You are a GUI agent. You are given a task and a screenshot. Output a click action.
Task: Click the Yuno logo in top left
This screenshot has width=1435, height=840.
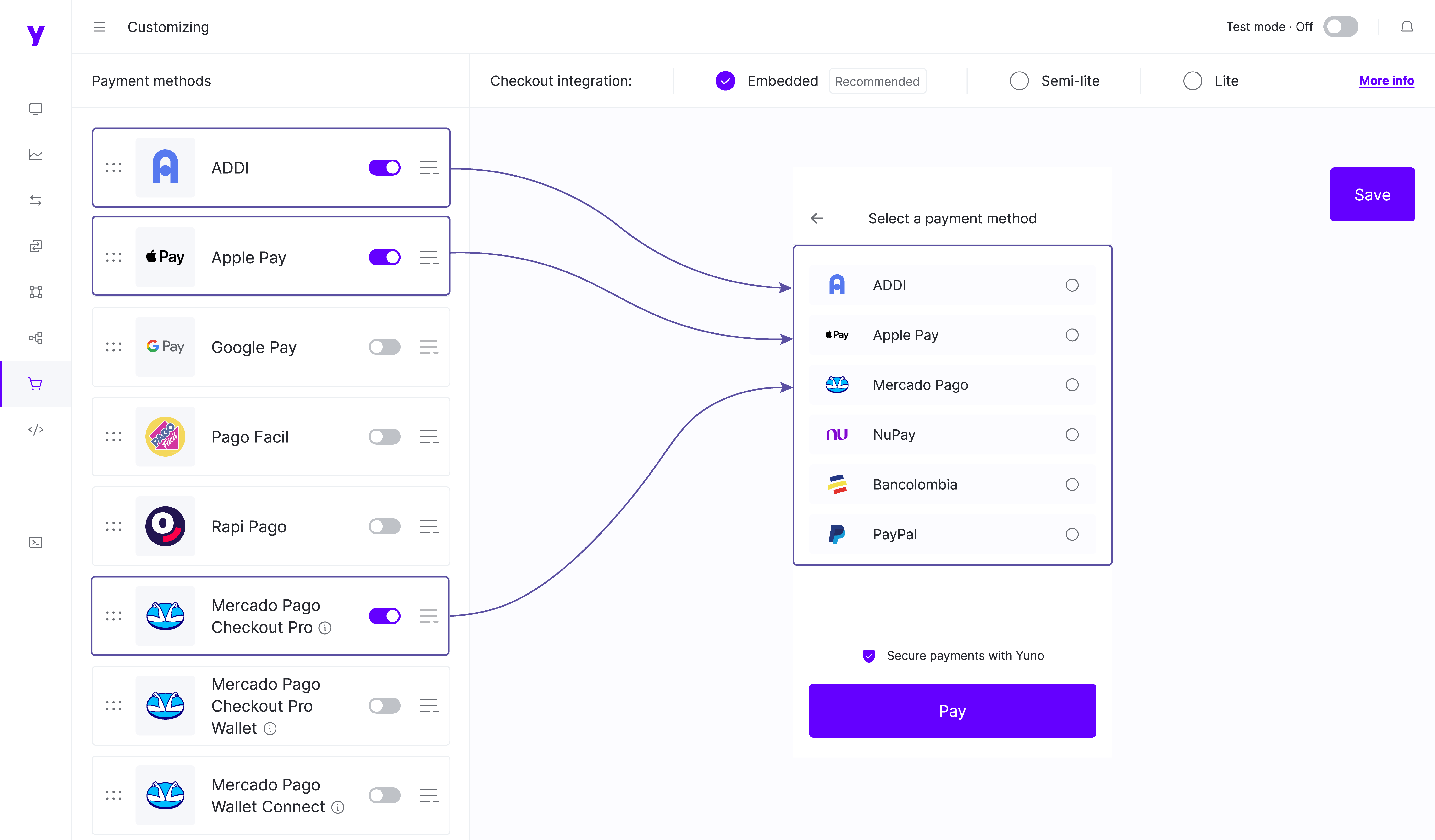(x=35, y=35)
